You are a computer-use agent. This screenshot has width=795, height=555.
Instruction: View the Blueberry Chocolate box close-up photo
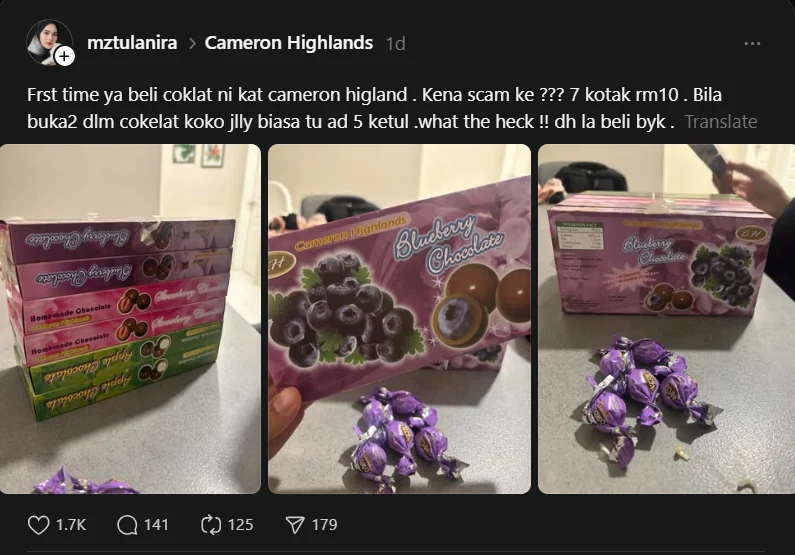pos(399,319)
